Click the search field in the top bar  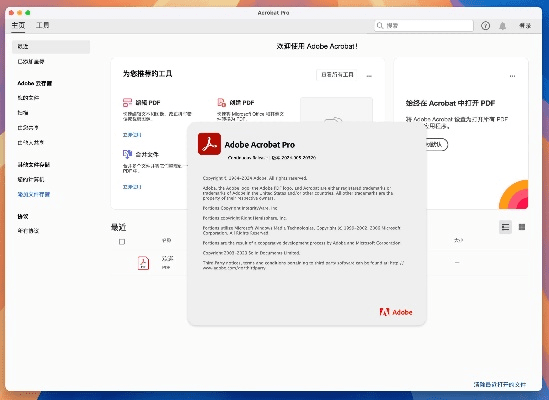pos(424,26)
